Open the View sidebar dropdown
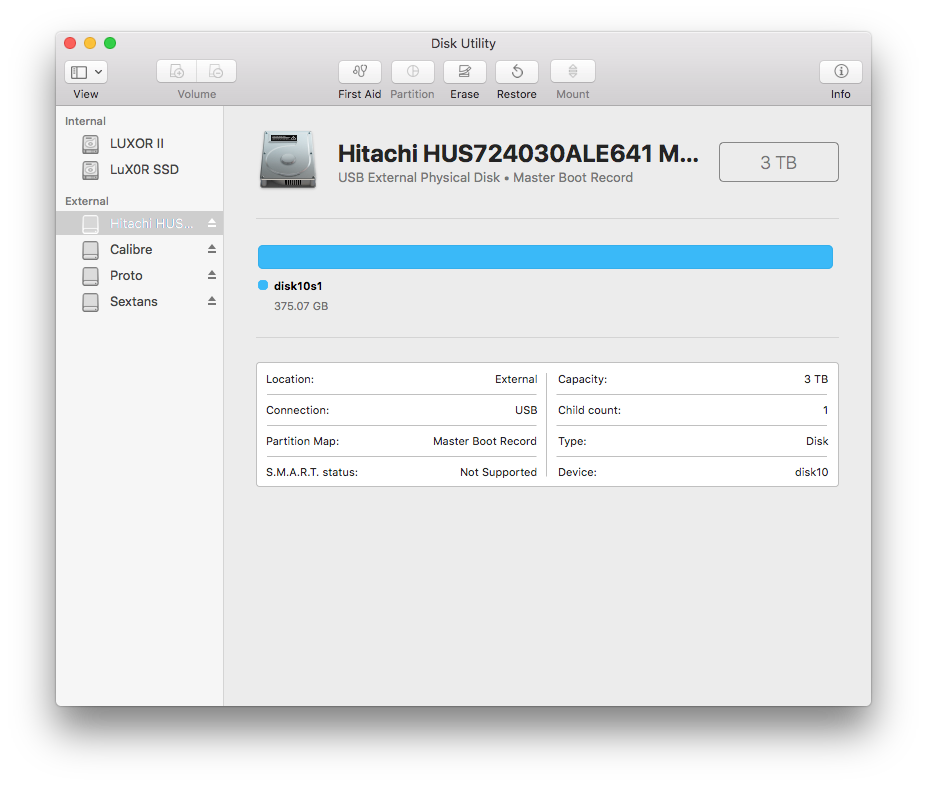 click(x=86, y=72)
